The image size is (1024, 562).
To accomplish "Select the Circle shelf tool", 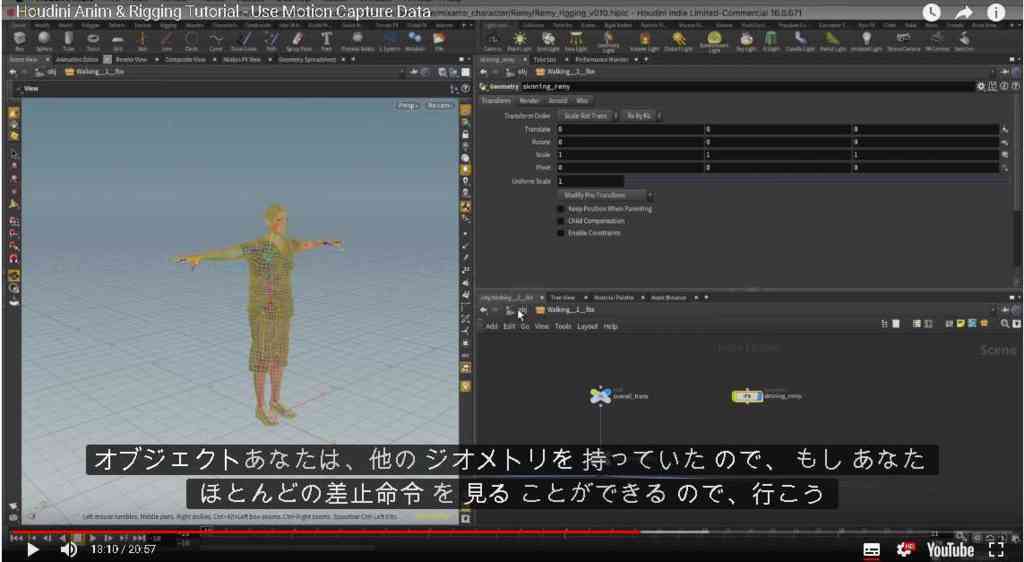I will (x=191, y=41).
